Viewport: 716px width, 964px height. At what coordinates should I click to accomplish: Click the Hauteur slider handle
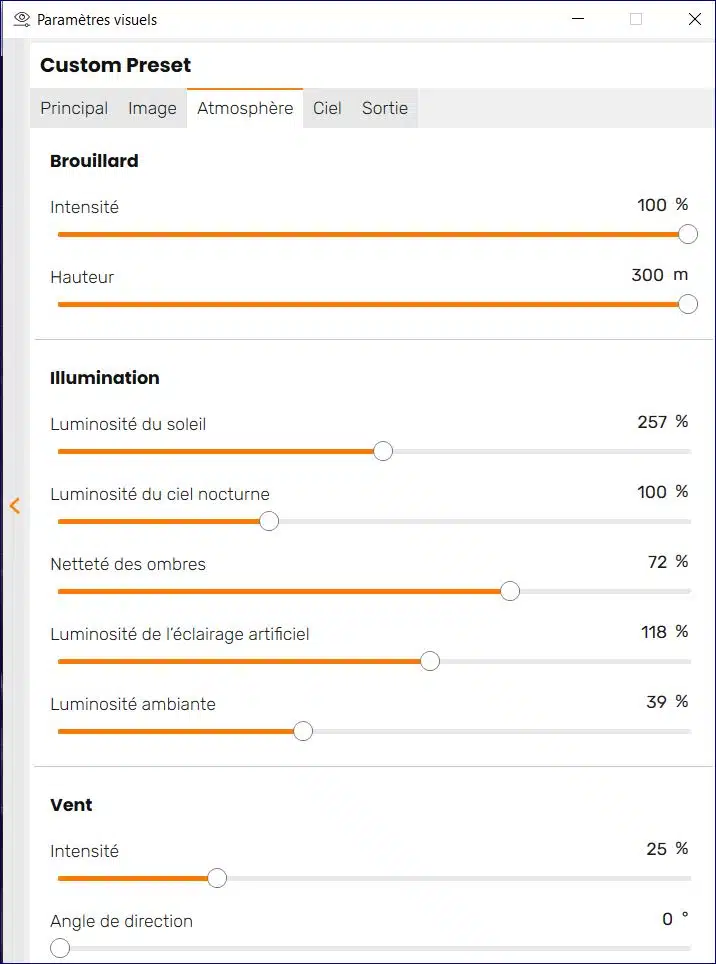(688, 304)
